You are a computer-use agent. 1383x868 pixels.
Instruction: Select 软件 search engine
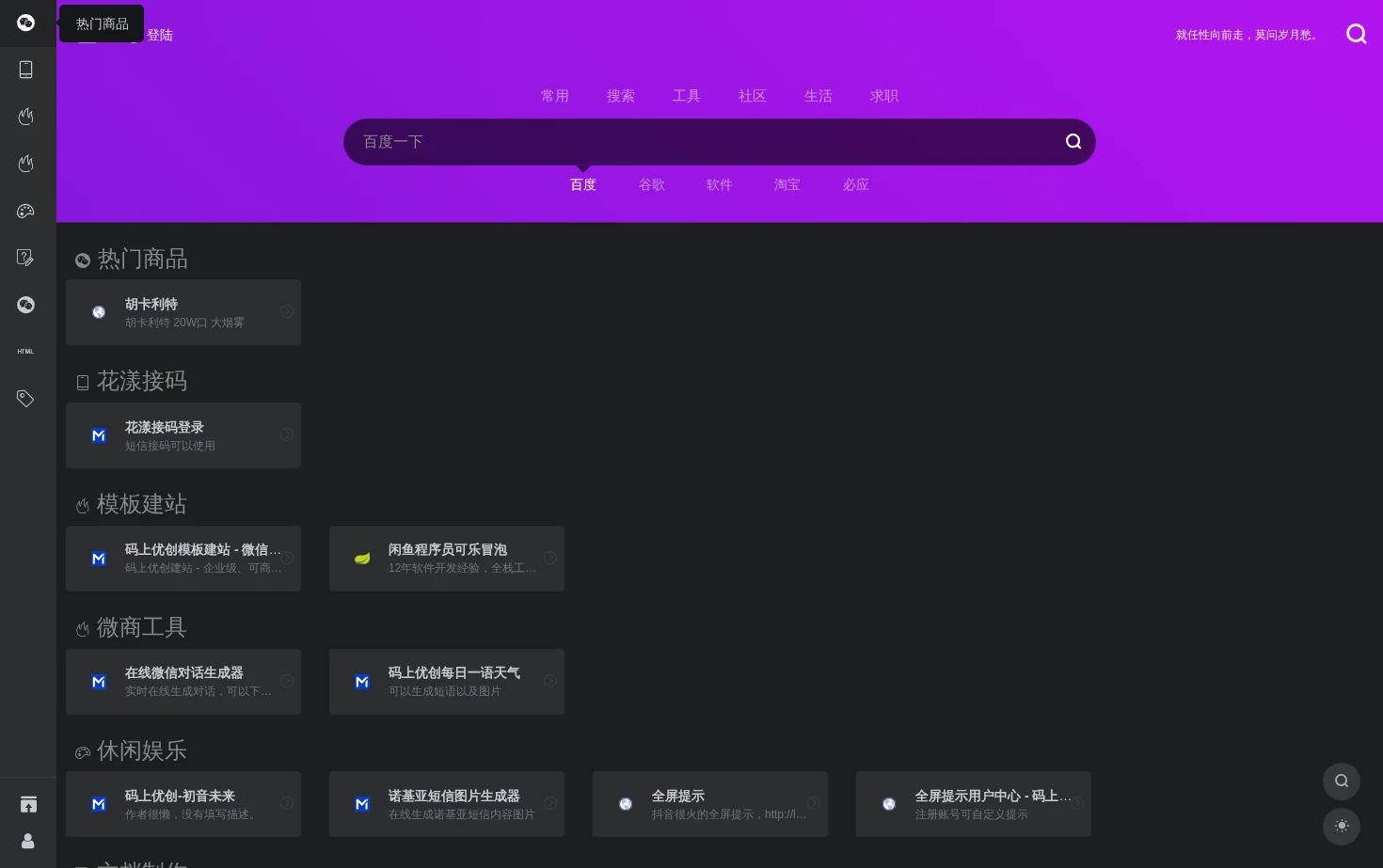(720, 185)
